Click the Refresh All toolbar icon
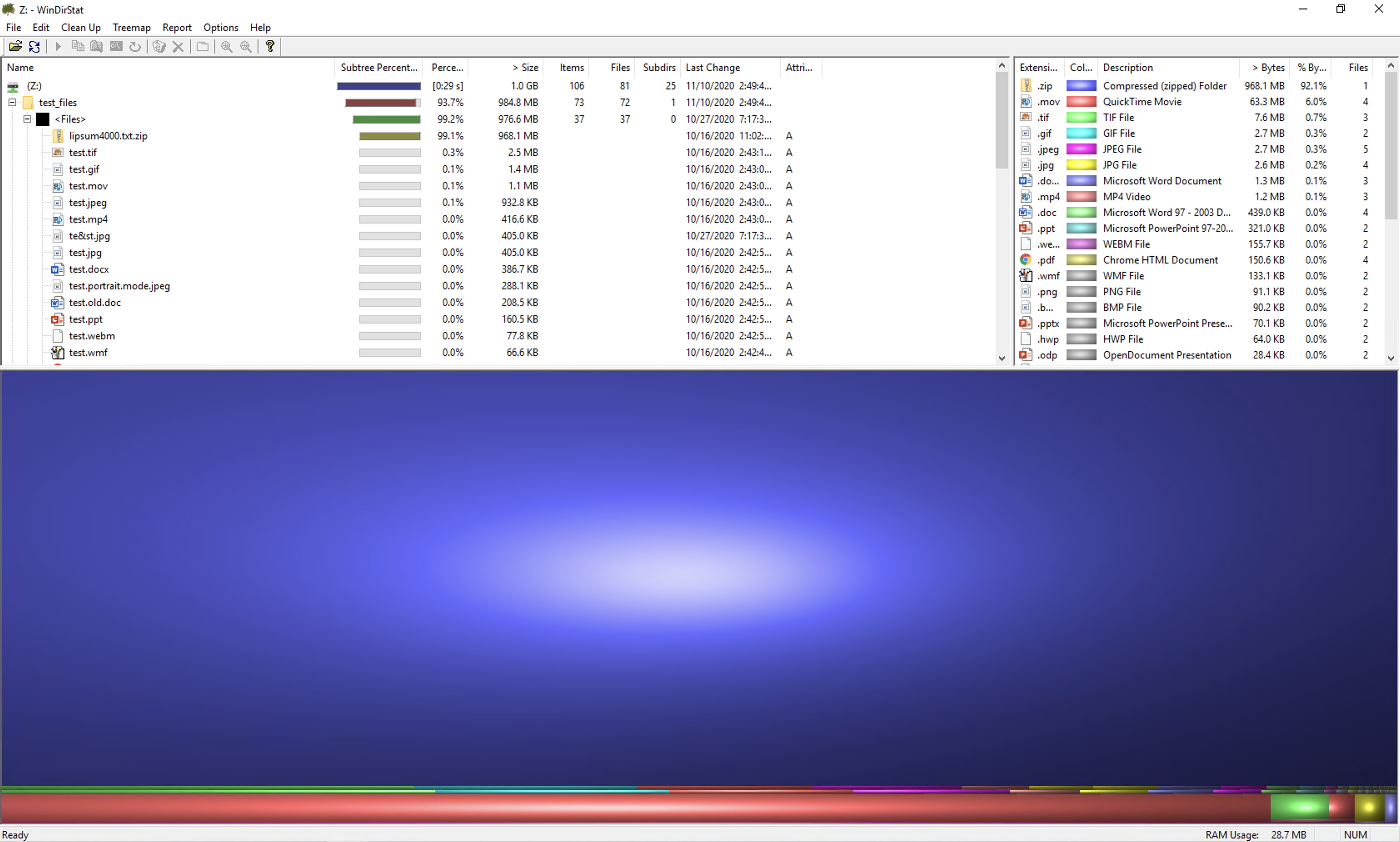 pos(35,47)
